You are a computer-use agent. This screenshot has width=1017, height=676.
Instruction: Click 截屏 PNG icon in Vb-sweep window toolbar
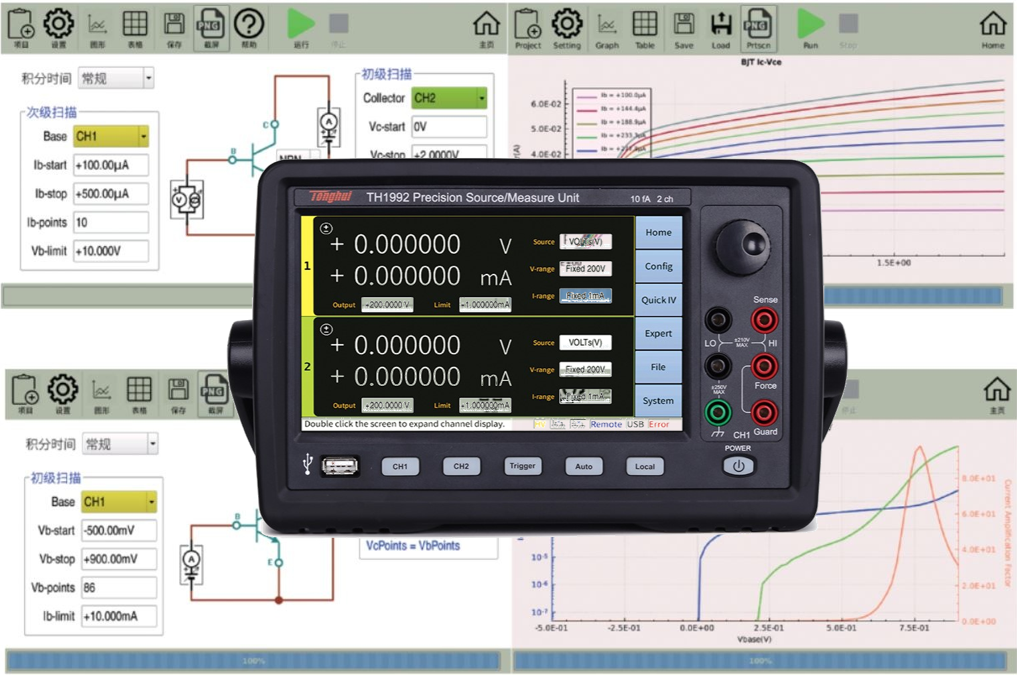click(215, 393)
